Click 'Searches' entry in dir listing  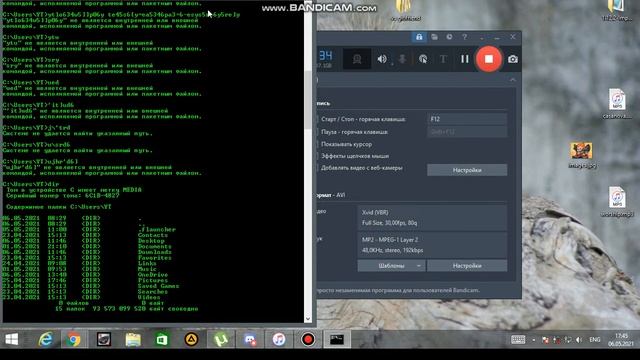(x=153, y=292)
